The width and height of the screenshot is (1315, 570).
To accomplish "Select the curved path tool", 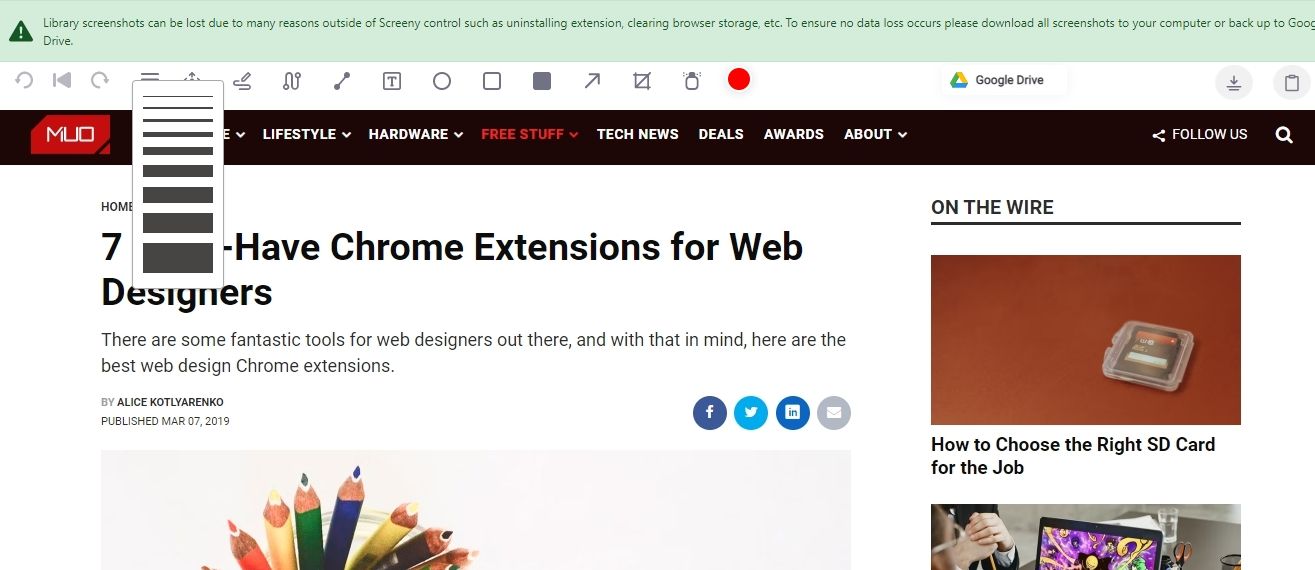I will (292, 81).
